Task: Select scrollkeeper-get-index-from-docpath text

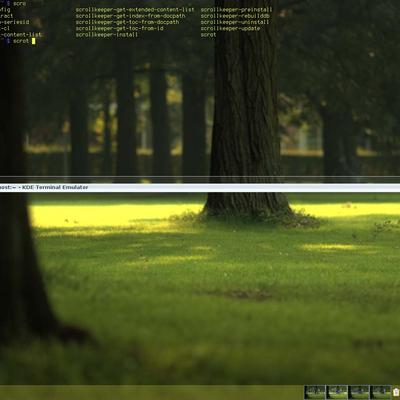Action: point(130,16)
